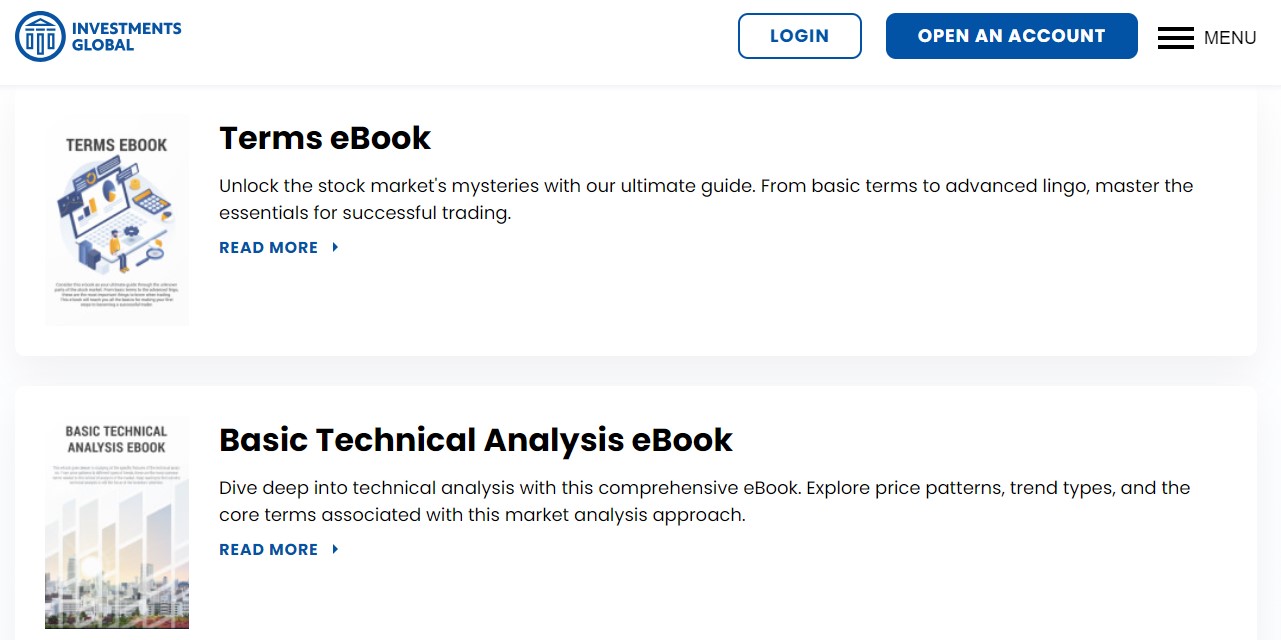Open the Terms eBook cover thumbnail
The height and width of the screenshot is (640, 1281).
pos(117,220)
